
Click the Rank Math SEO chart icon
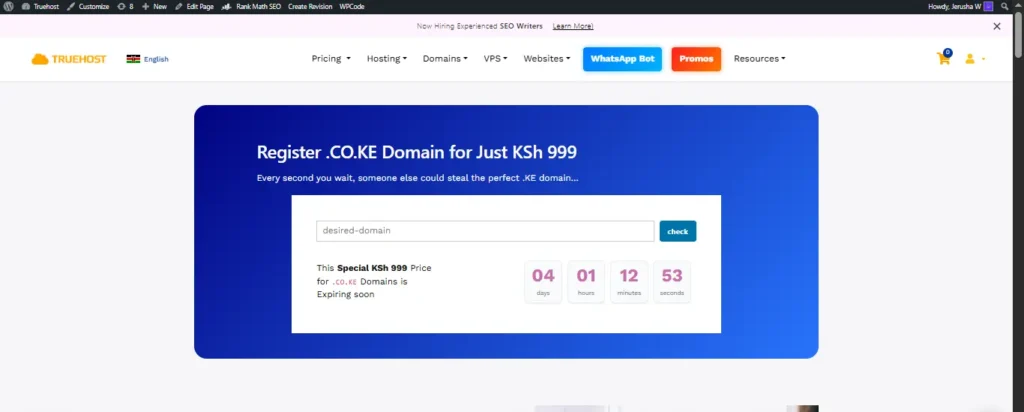[x=228, y=7]
